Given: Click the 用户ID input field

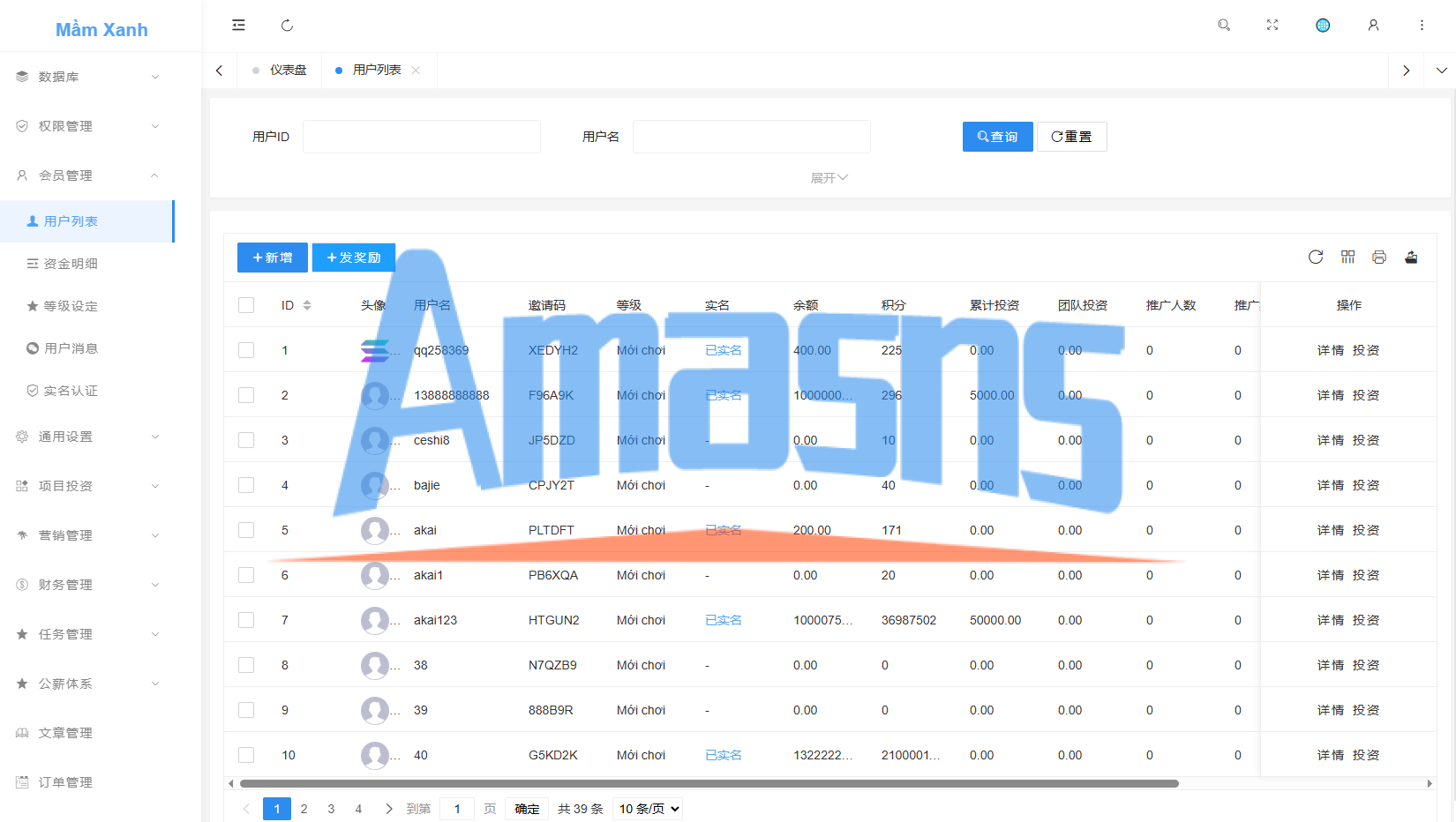Looking at the screenshot, I should (422, 137).
